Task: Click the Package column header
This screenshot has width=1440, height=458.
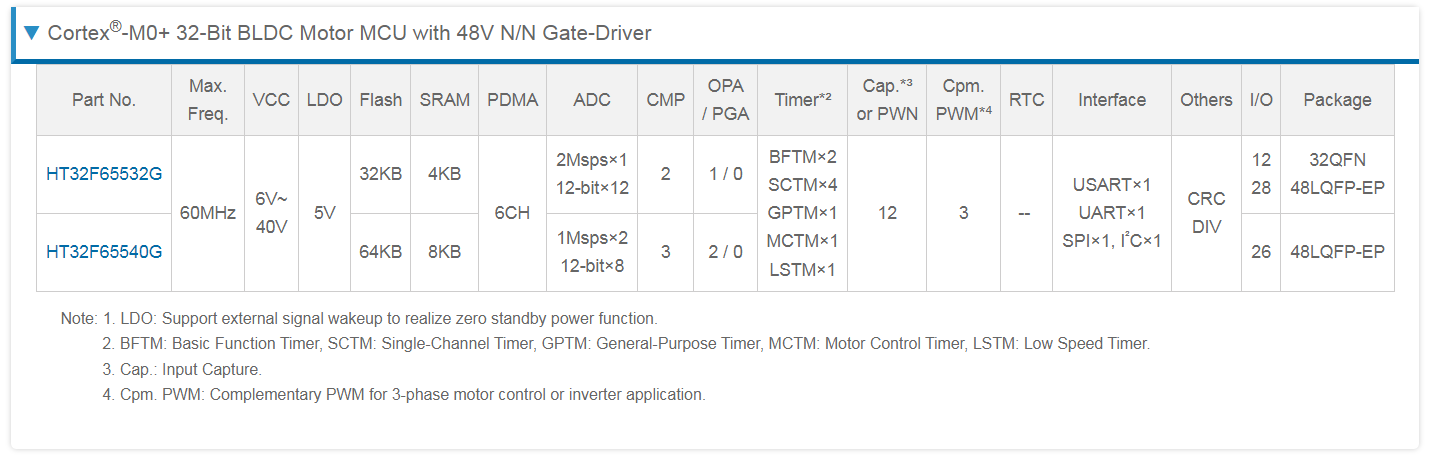Action: [x=1337, y=100]
